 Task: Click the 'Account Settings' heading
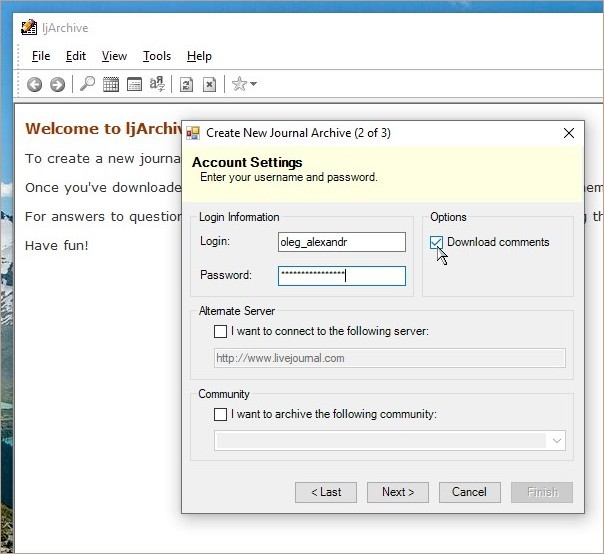[247, 162]
